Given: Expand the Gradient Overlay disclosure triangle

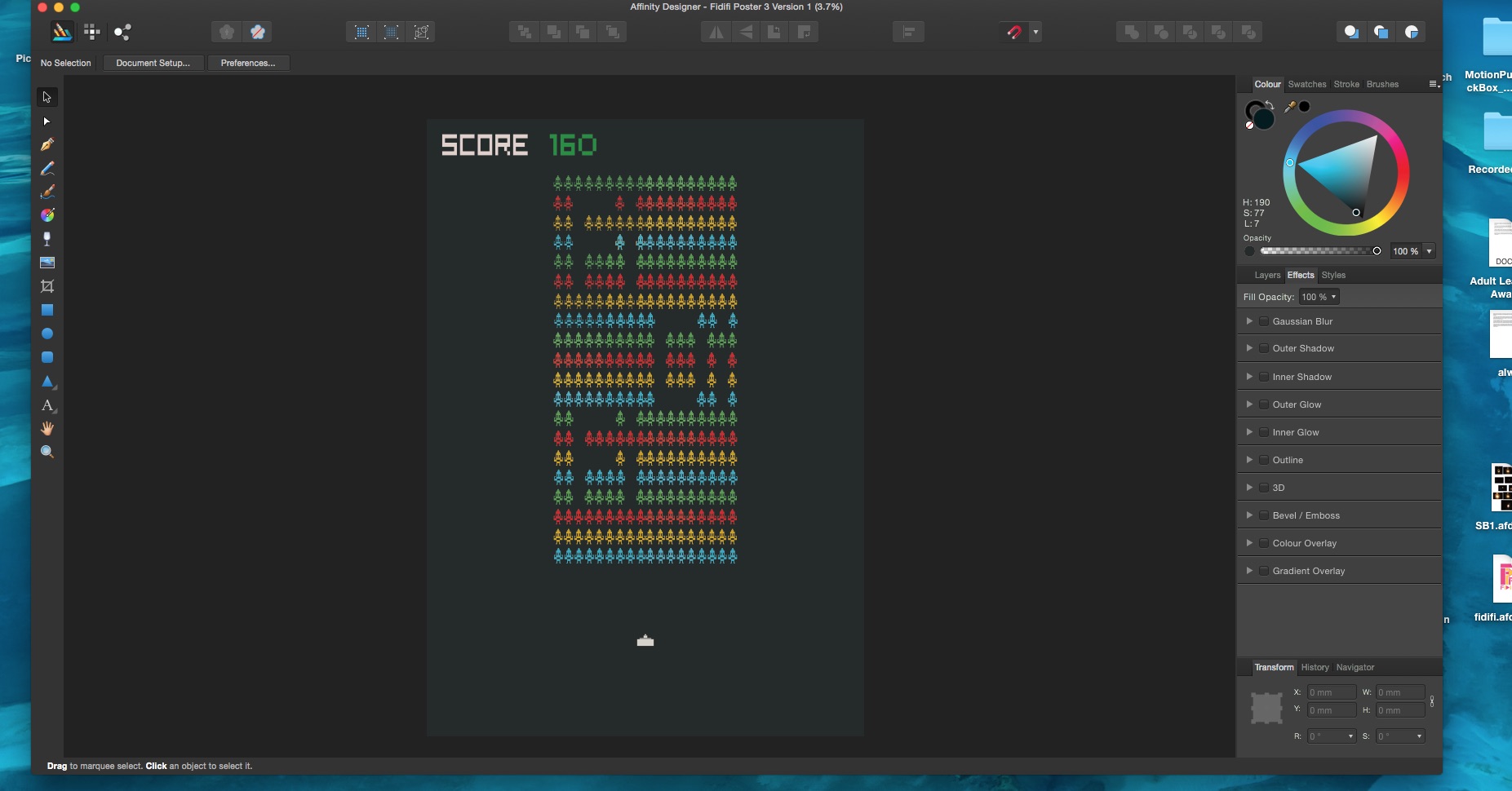Looking at the screenshot, I should point(1248,571).
